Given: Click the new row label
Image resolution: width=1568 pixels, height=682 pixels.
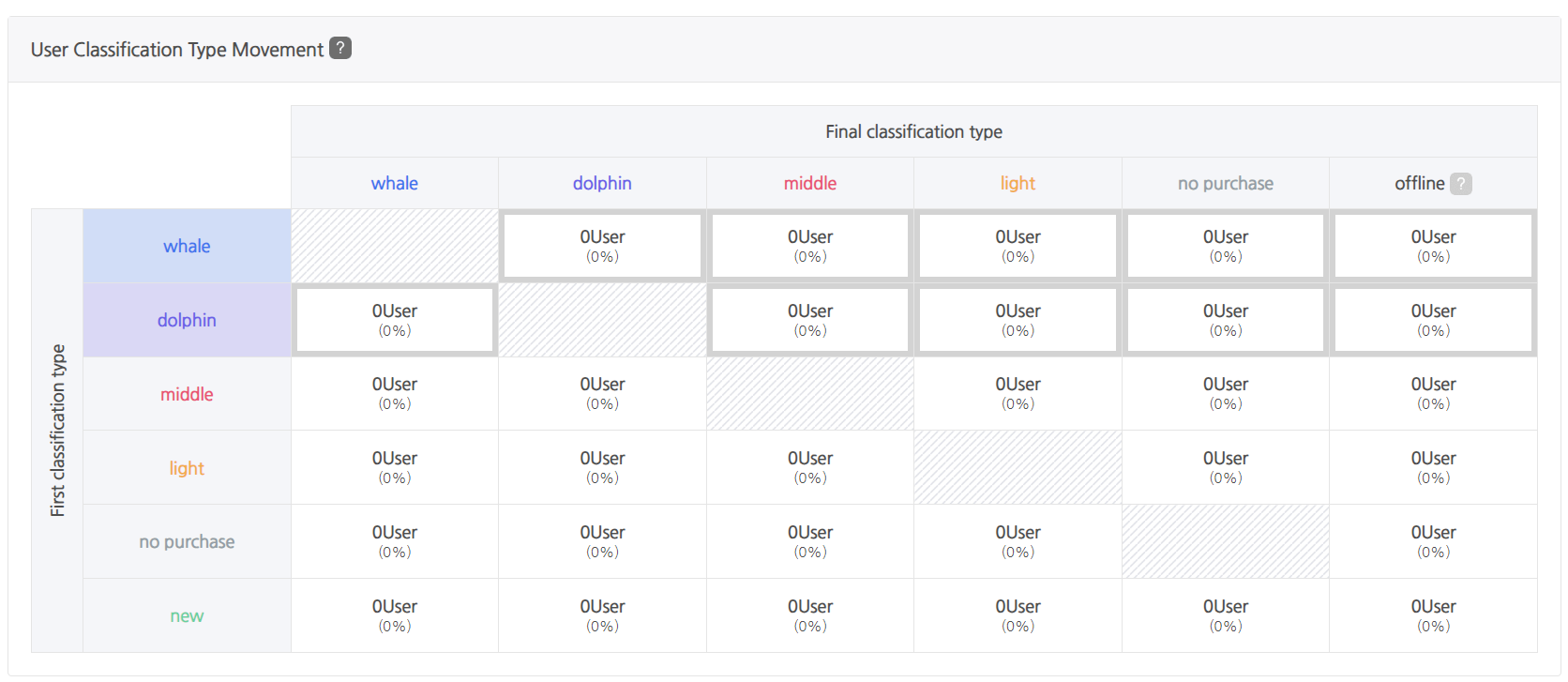Looking at the screenshot, I should 187,615.
